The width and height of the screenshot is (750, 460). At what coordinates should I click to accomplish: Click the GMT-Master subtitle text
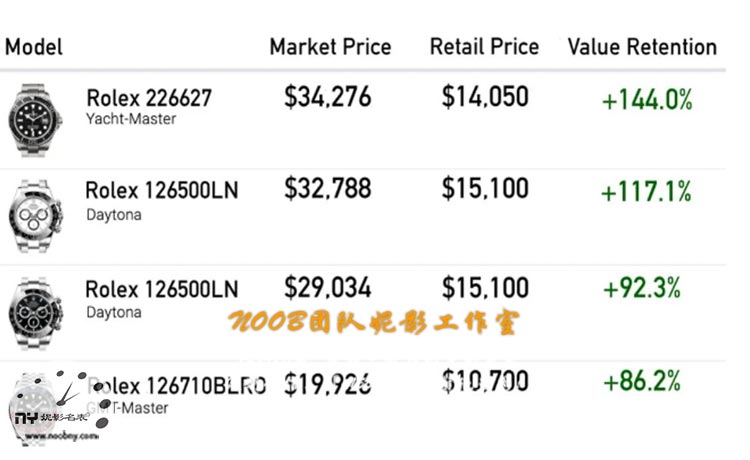click(127, 408)
